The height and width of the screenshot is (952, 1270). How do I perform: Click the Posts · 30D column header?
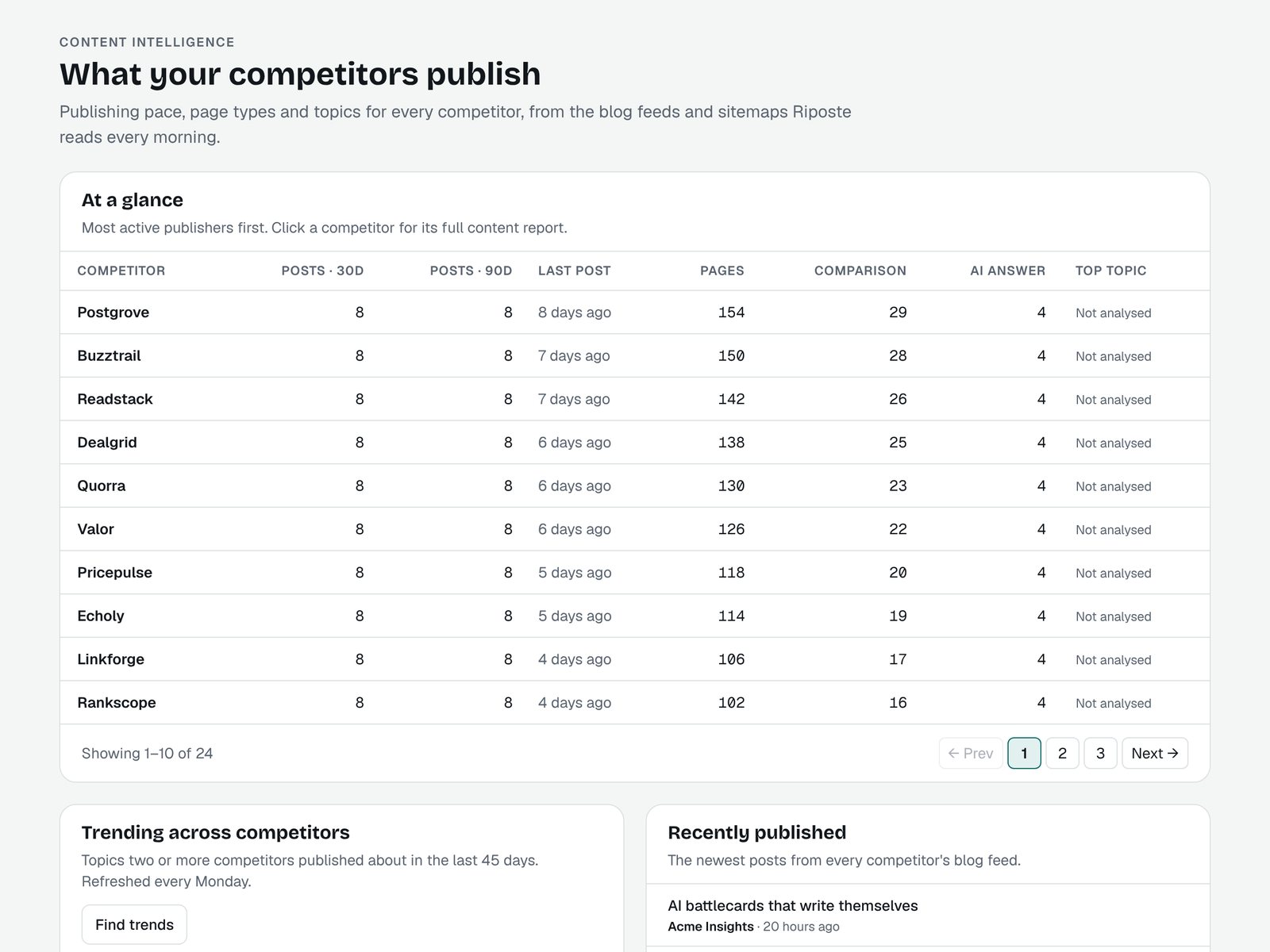322,271
